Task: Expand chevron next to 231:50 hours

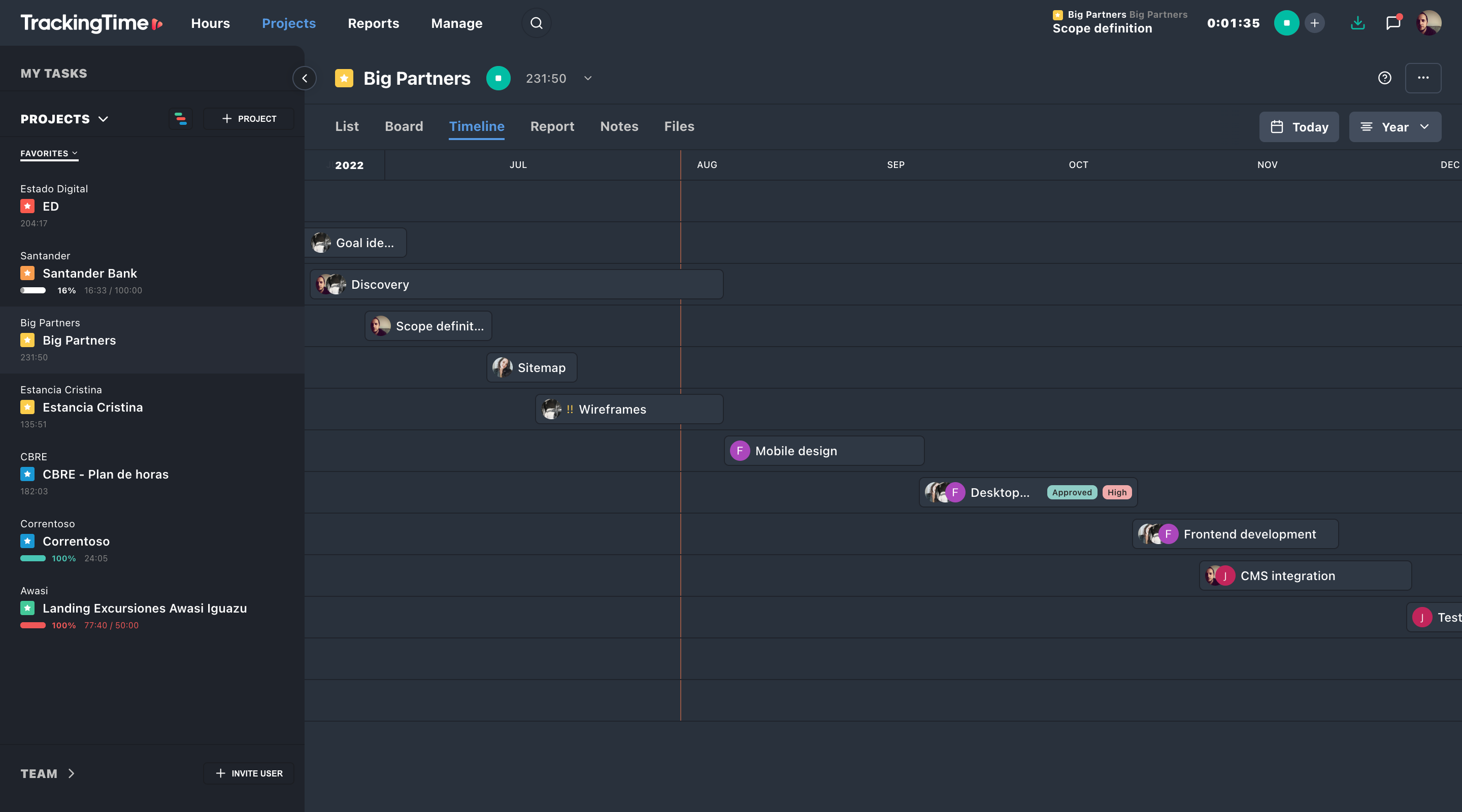Action: tap(587, 78)
